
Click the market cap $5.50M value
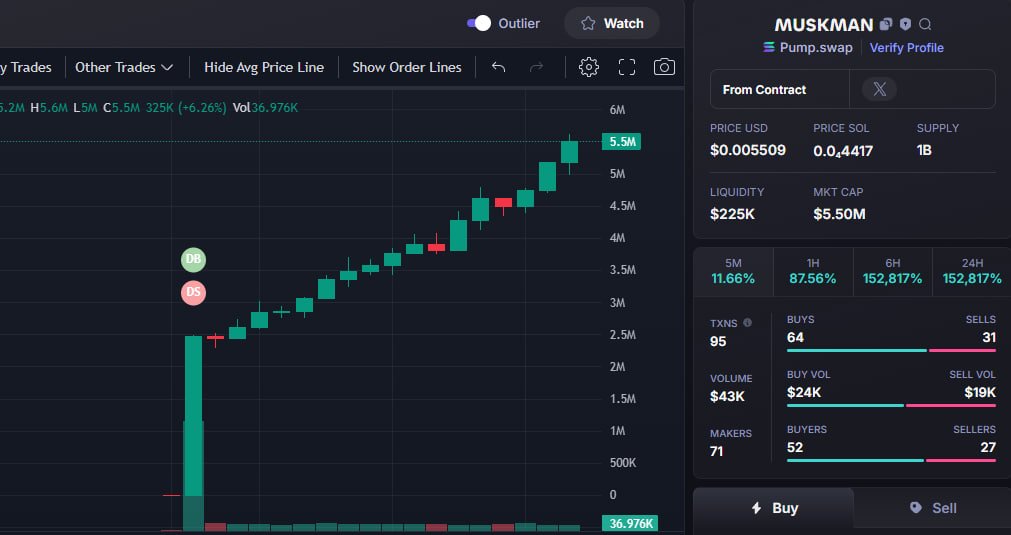pyautogui.click(x=839, y=214)
